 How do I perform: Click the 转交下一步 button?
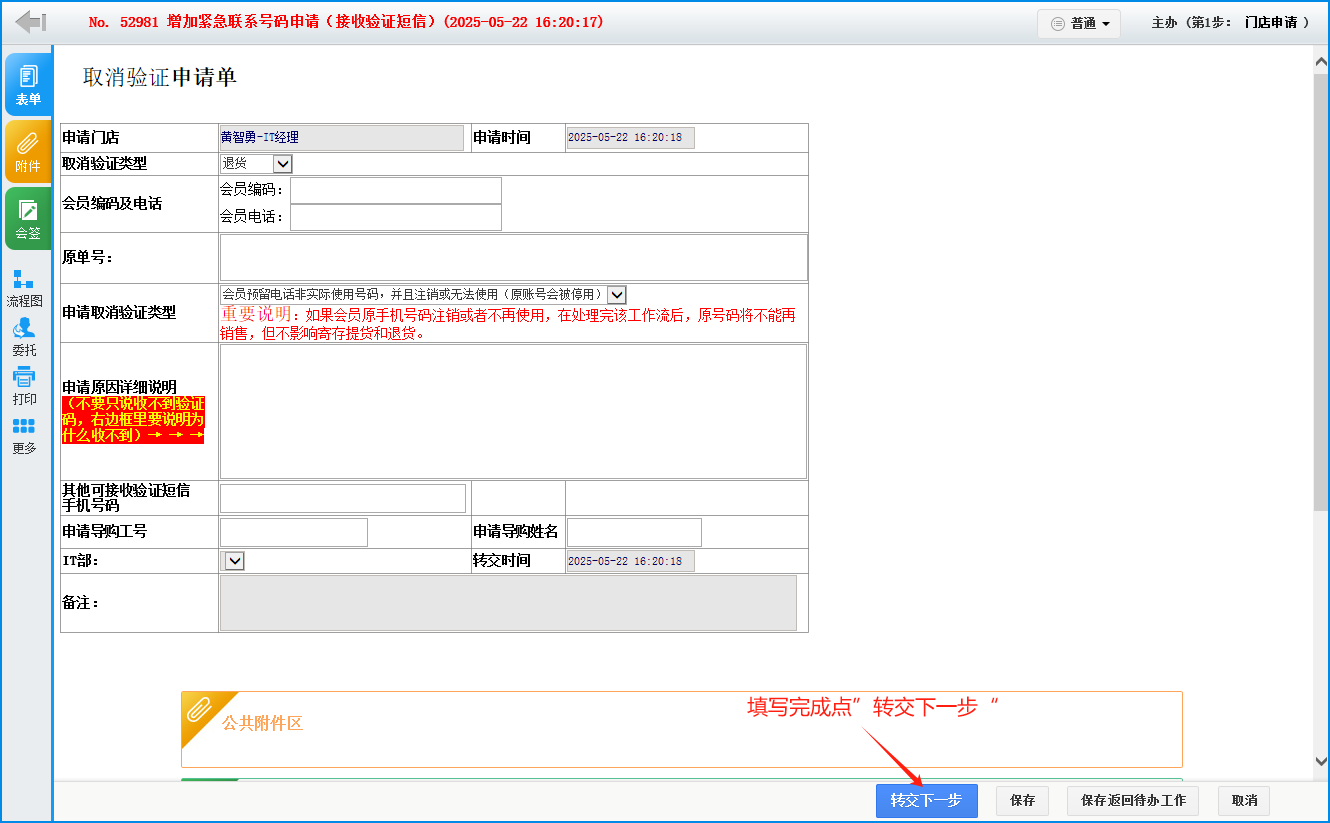(926, 801)
